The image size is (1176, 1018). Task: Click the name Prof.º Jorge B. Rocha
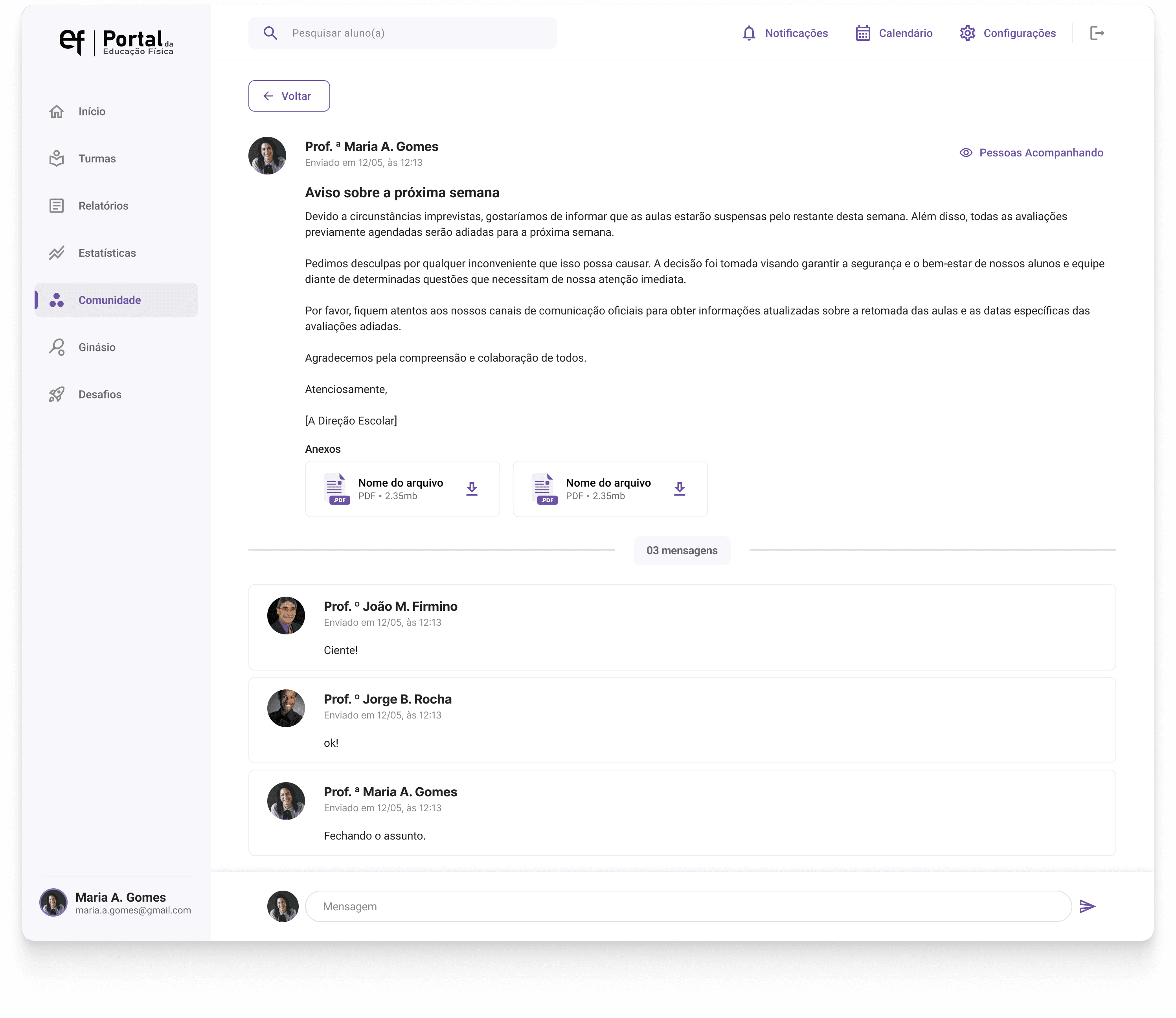point(388,699)
